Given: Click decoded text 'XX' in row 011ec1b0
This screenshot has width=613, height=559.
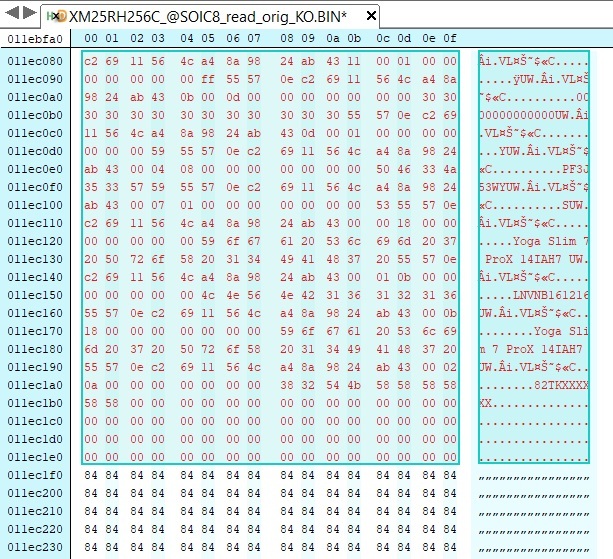Looking at the screenshot, I should pos(485,403).
